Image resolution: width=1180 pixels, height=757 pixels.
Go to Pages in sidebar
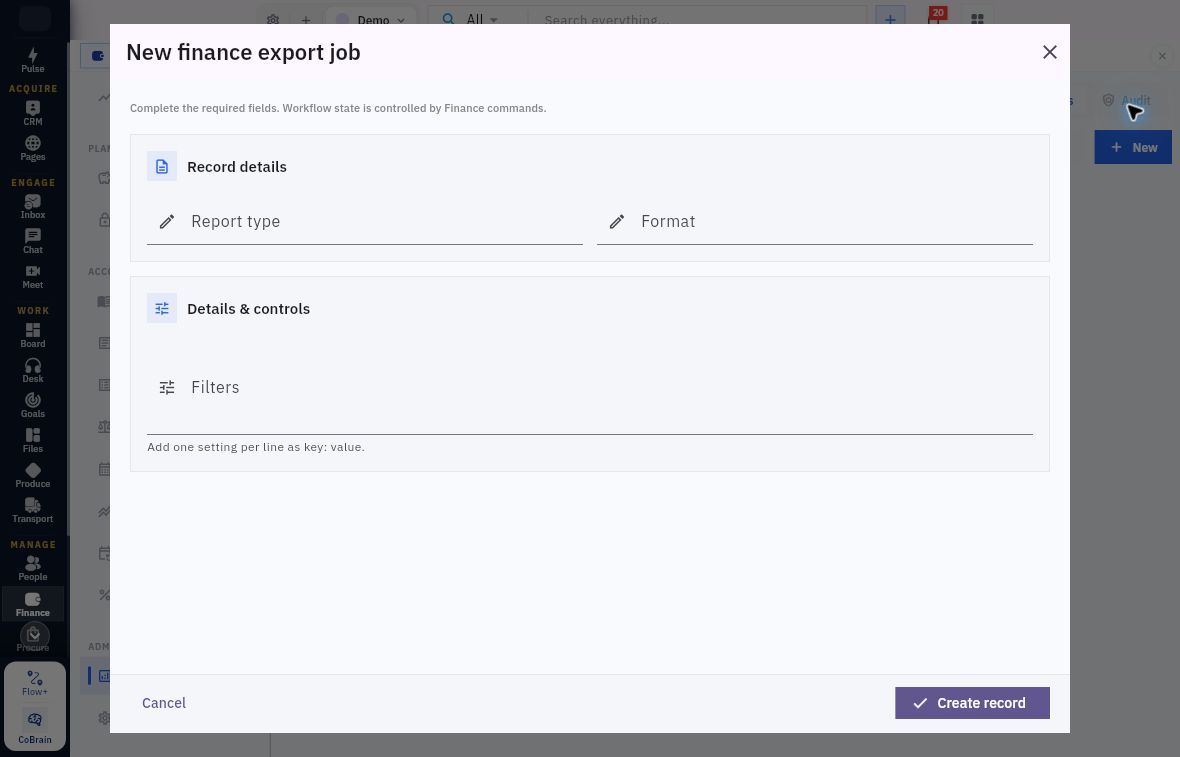tap(32, 148)
